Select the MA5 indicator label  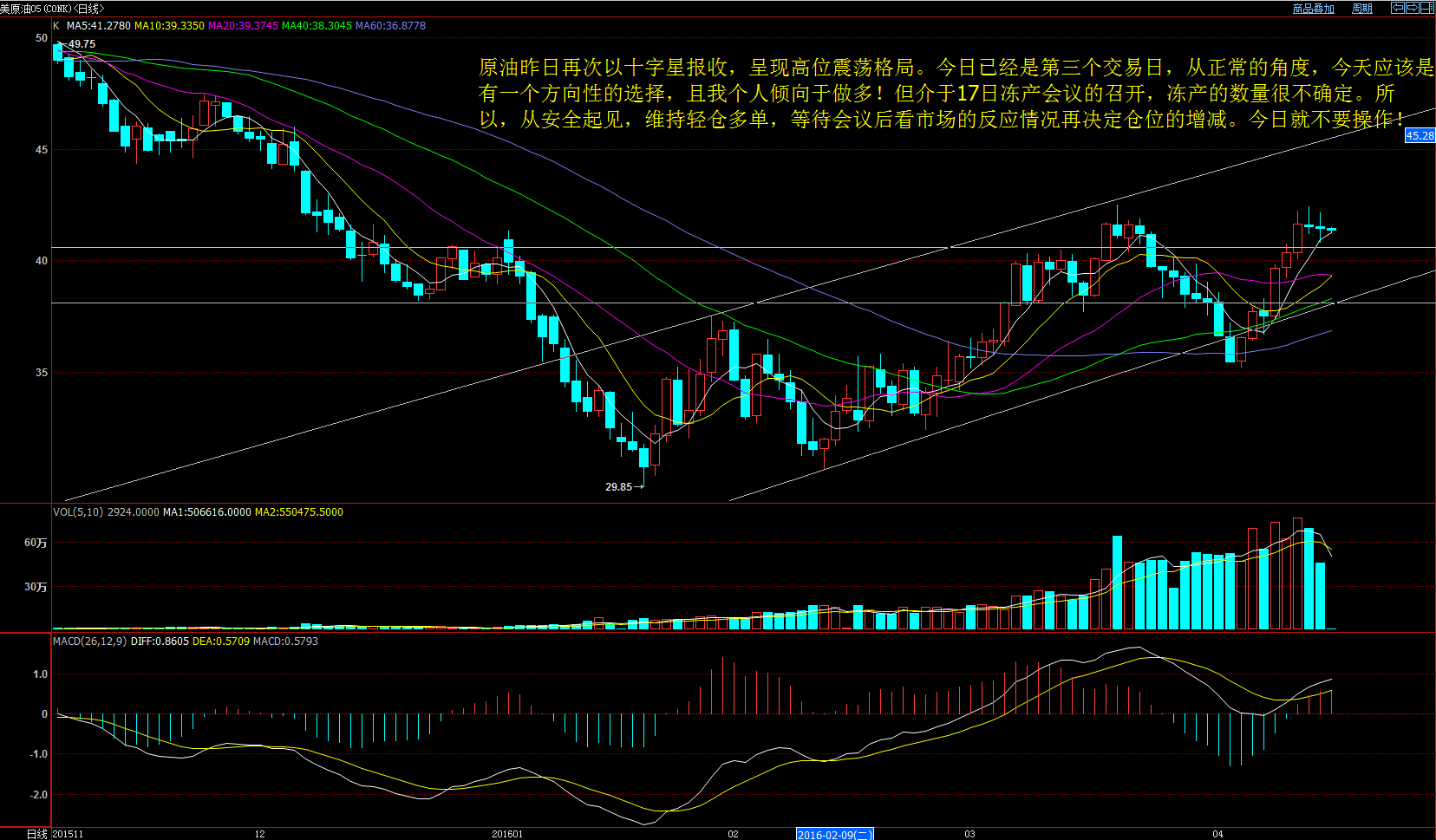pos(98,26)
